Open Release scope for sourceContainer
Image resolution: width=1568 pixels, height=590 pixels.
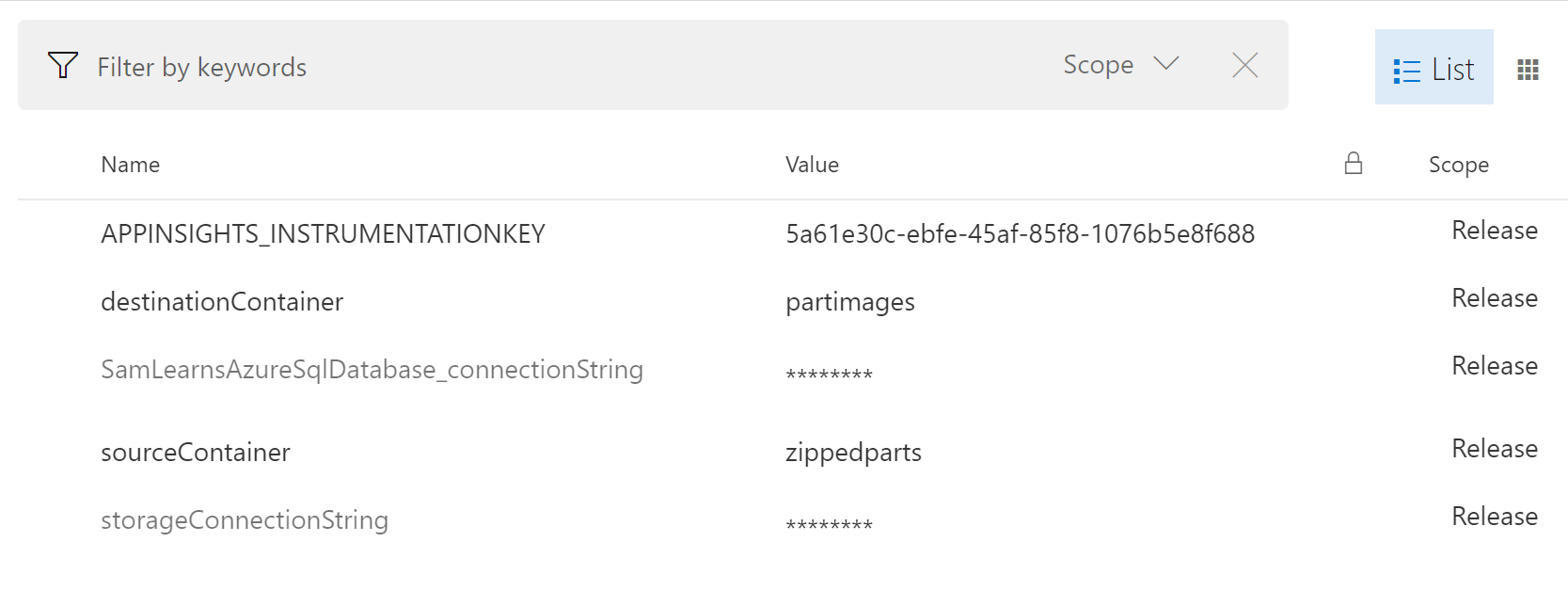[x=1494, y=448]
